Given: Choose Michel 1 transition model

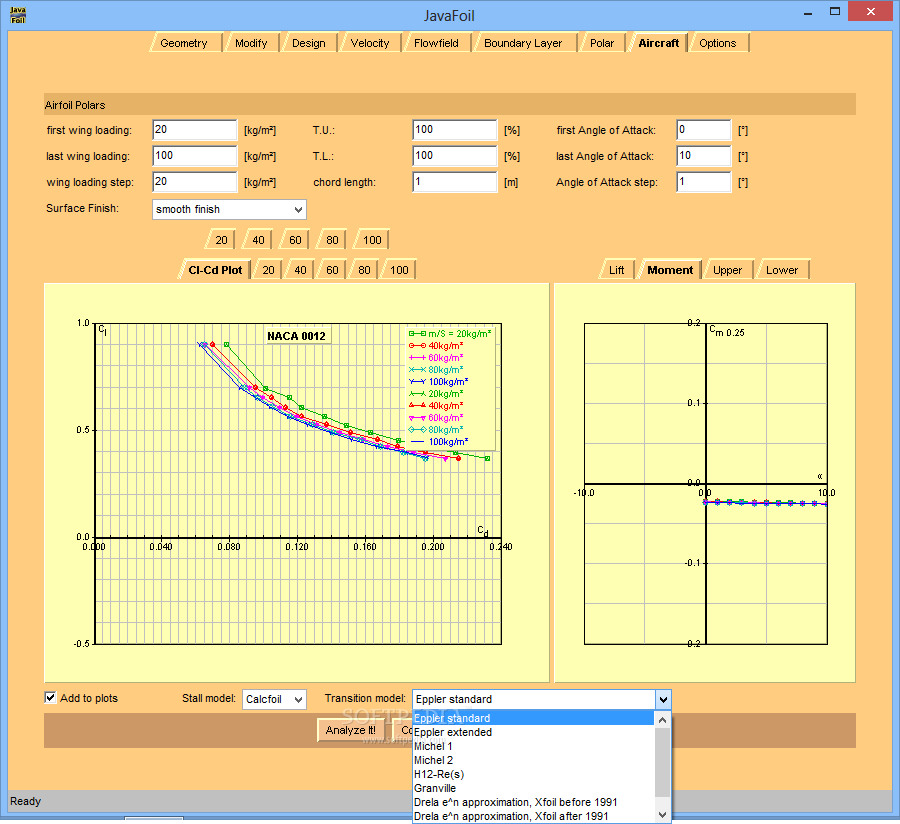Looking at the screenshot, I should 533,746.
